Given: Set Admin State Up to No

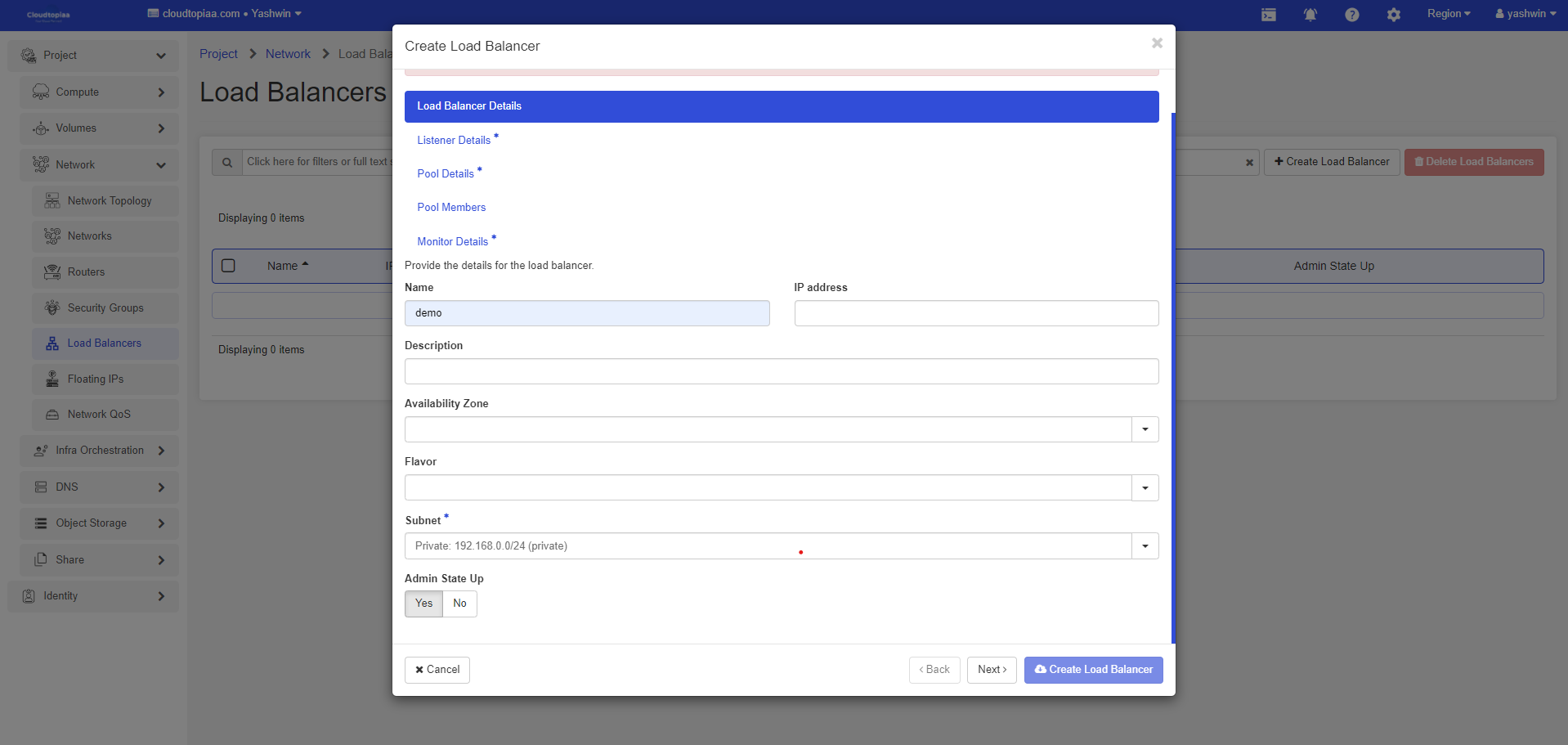Looking at the screenshot, I should (x=459, y=604).
